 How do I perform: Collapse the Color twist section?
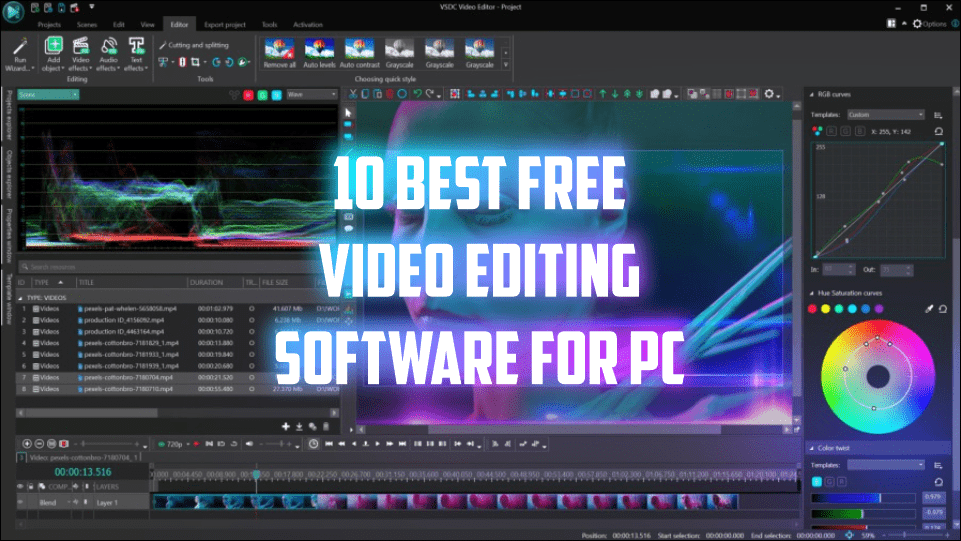pos(812,448)
